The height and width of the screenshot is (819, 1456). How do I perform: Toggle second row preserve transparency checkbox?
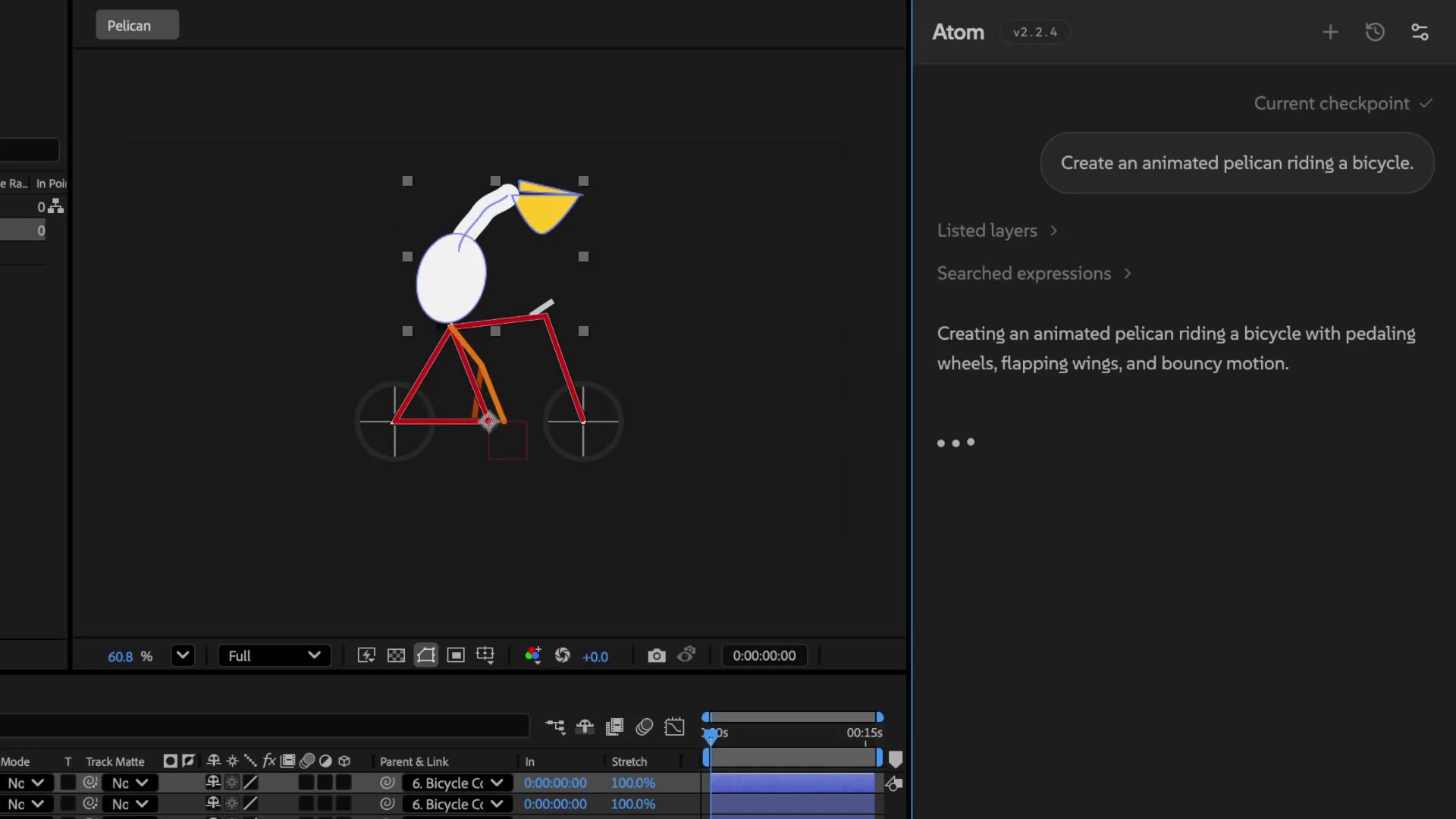coord(67,804)
